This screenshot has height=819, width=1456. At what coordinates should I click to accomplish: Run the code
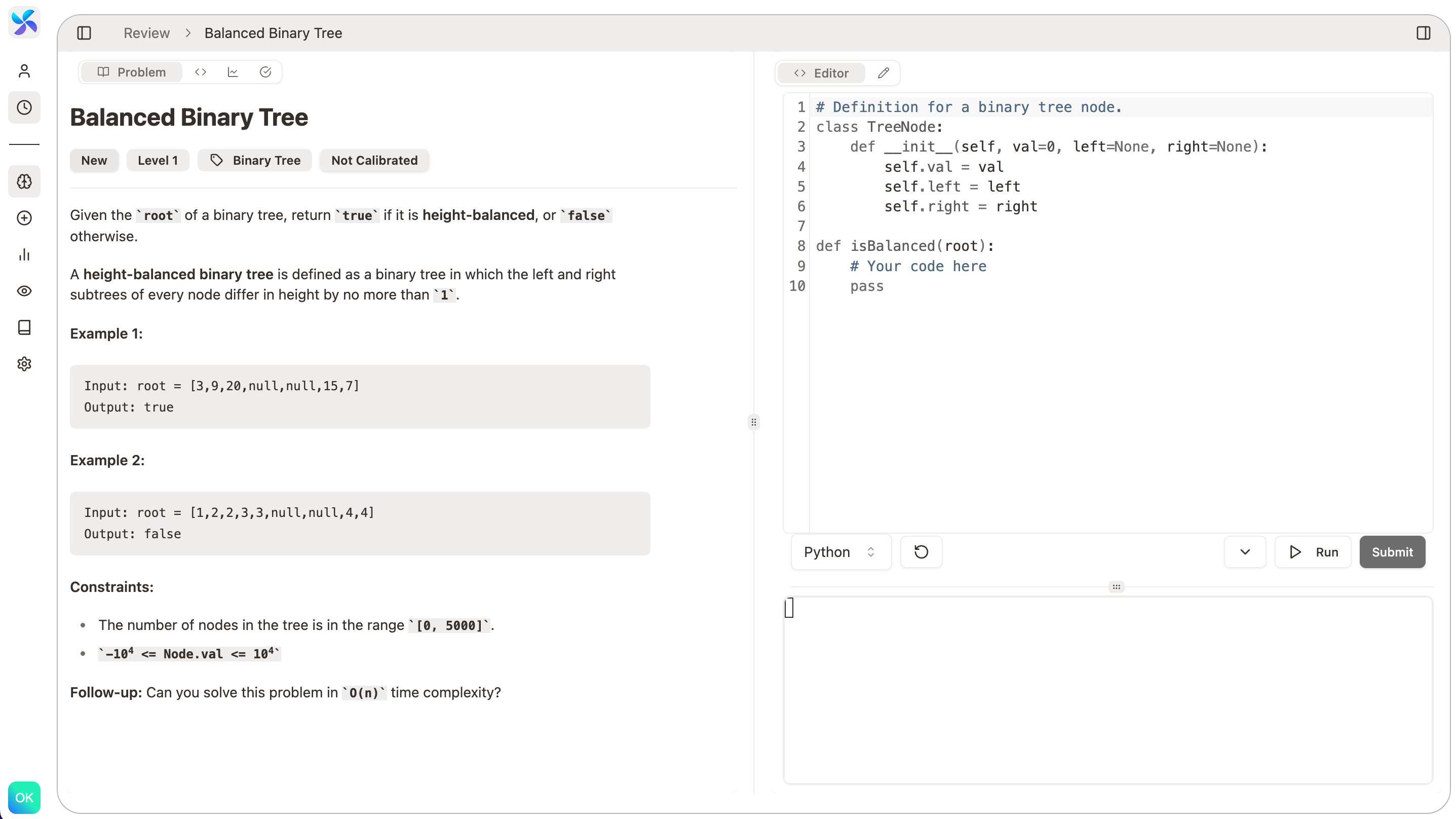pyautogui.click(x=1313, y=551)
